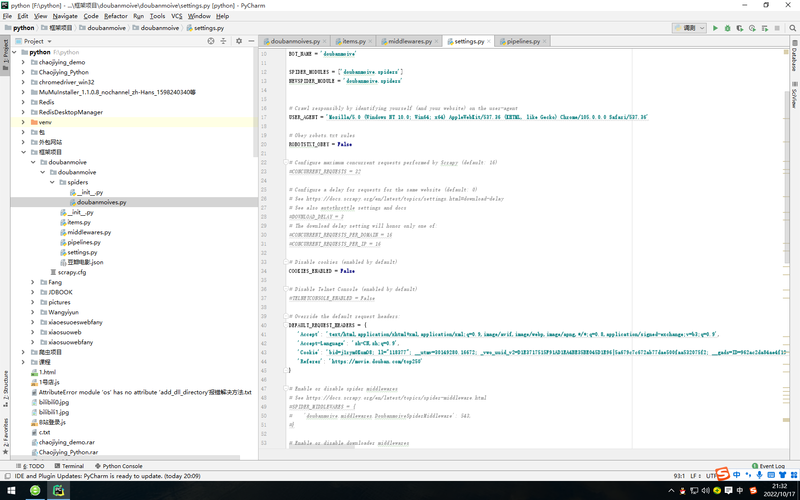Open the VCS menu
The image size is (800, 500).
click(177, 16)
